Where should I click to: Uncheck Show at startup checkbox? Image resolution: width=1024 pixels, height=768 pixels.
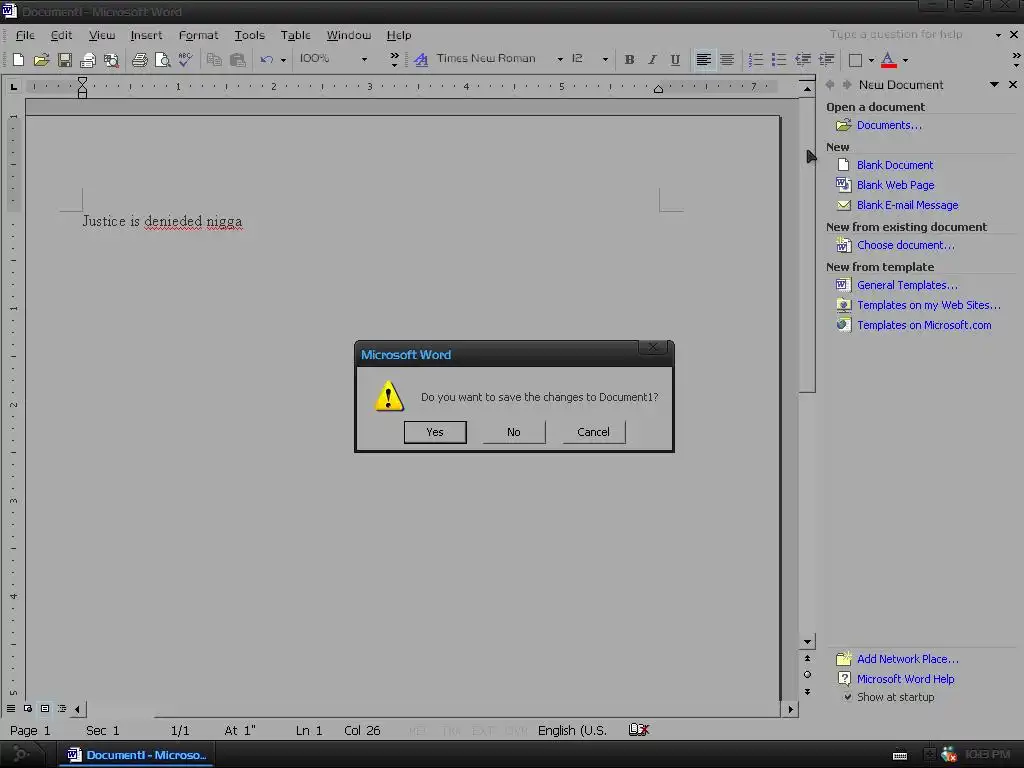848,697
